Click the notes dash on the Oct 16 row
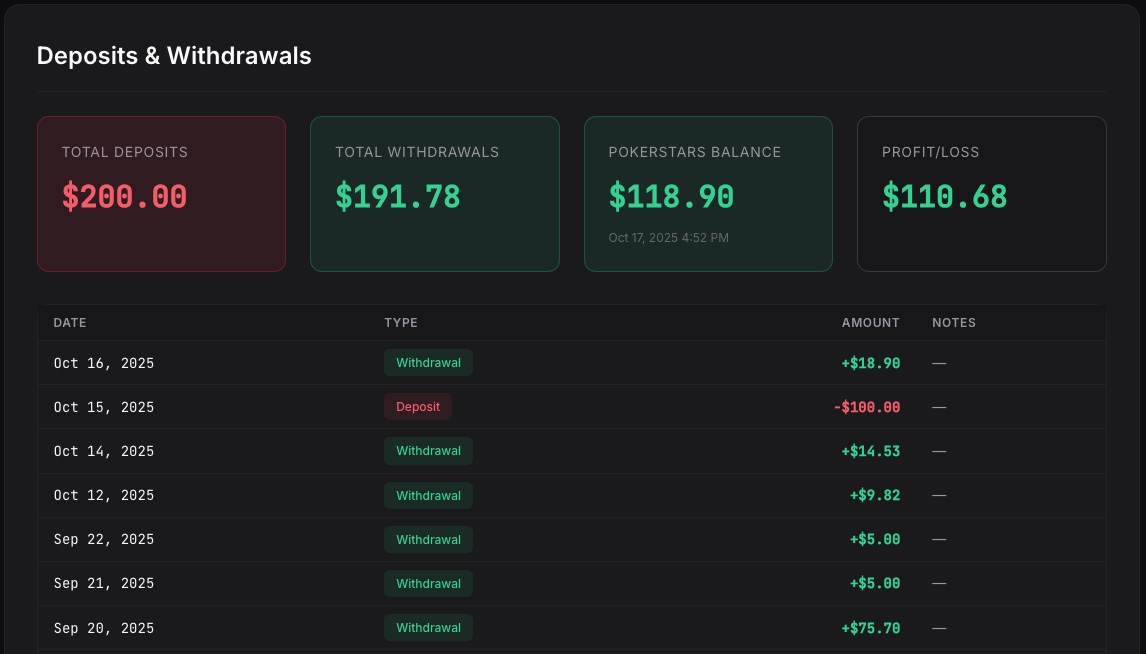This screenshot has height=654, width=1146. 939,363
